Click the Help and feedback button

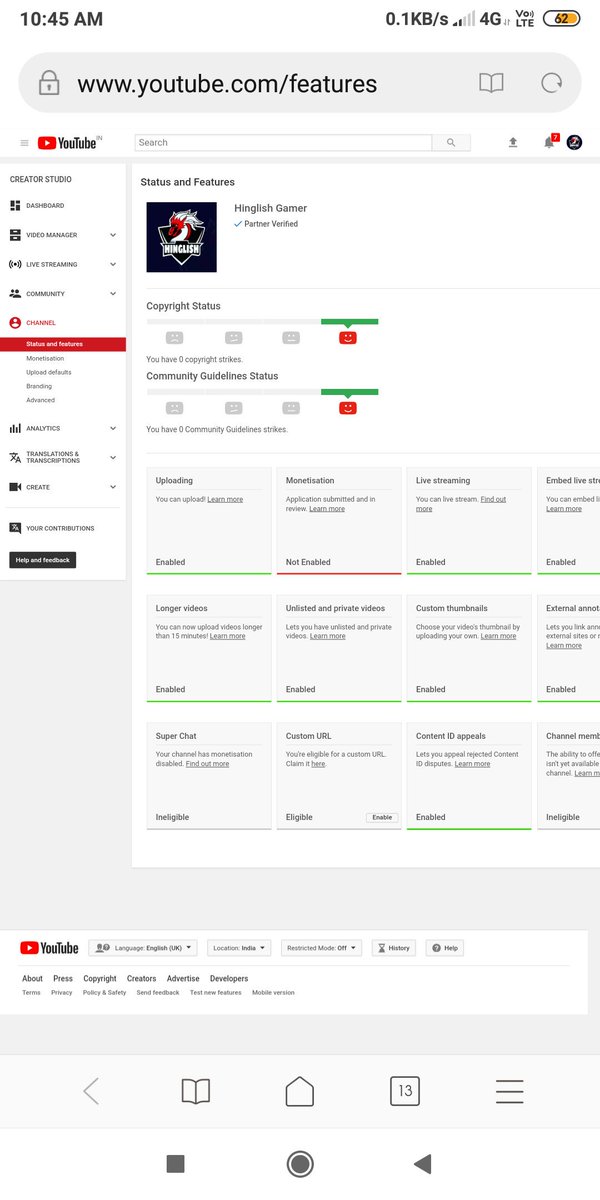[43, 560]
